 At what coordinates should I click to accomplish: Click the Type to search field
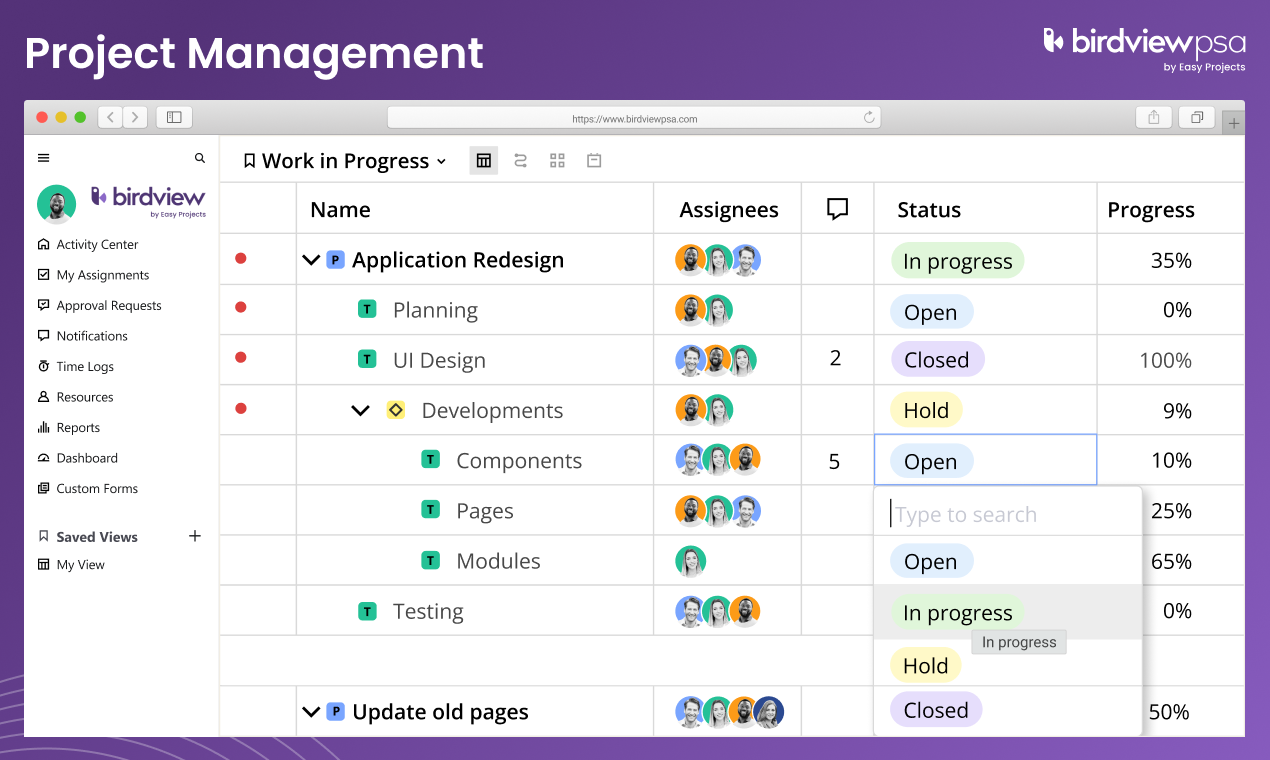click(x=1010, y=514)
